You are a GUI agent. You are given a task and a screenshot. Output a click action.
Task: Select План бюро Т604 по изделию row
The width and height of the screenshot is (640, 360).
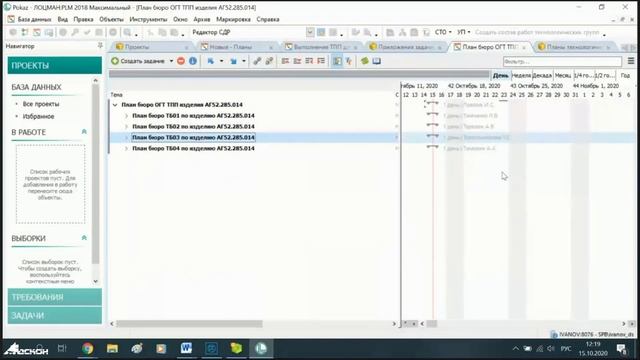click(193, 149)
